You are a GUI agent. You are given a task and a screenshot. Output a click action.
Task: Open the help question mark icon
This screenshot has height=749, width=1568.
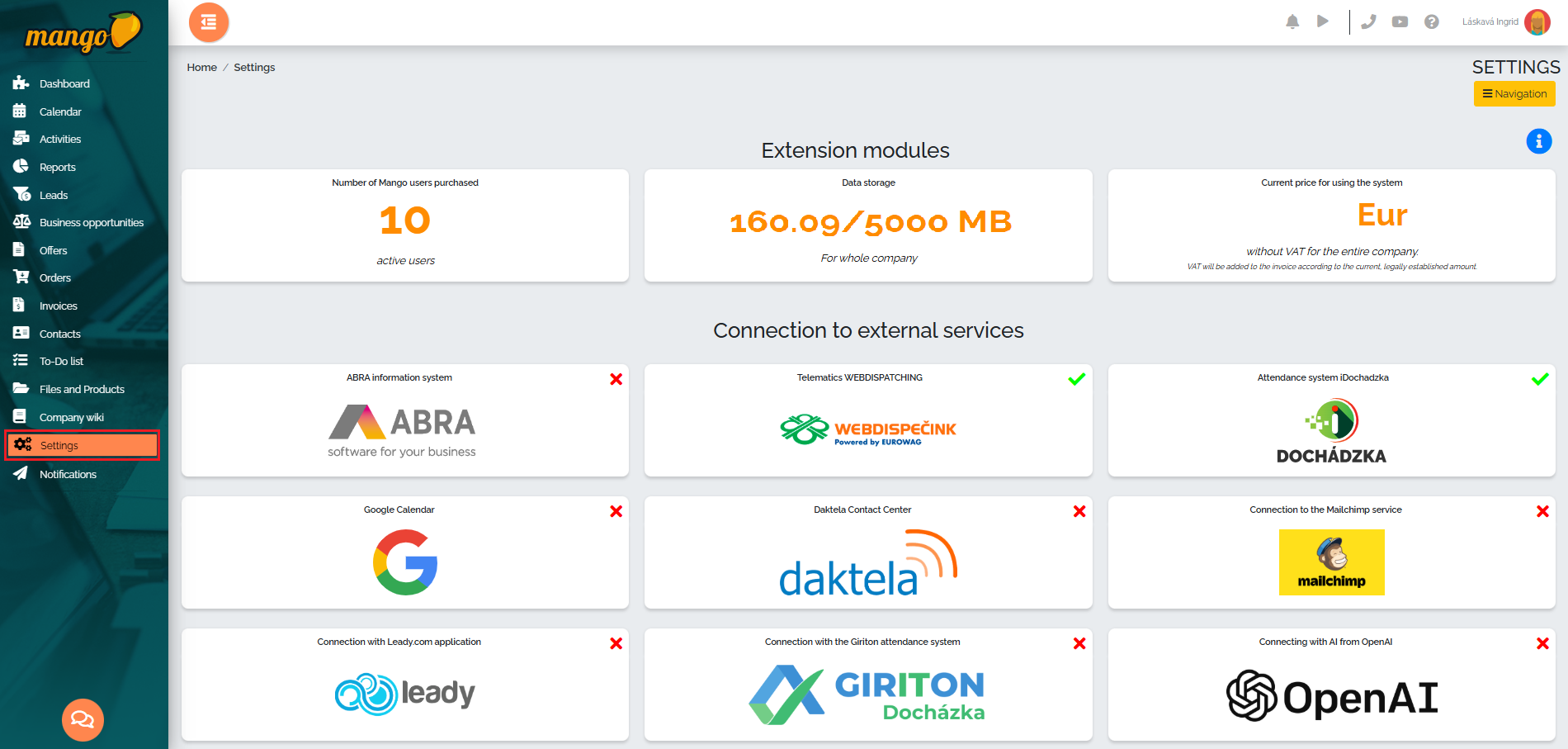1432,21
